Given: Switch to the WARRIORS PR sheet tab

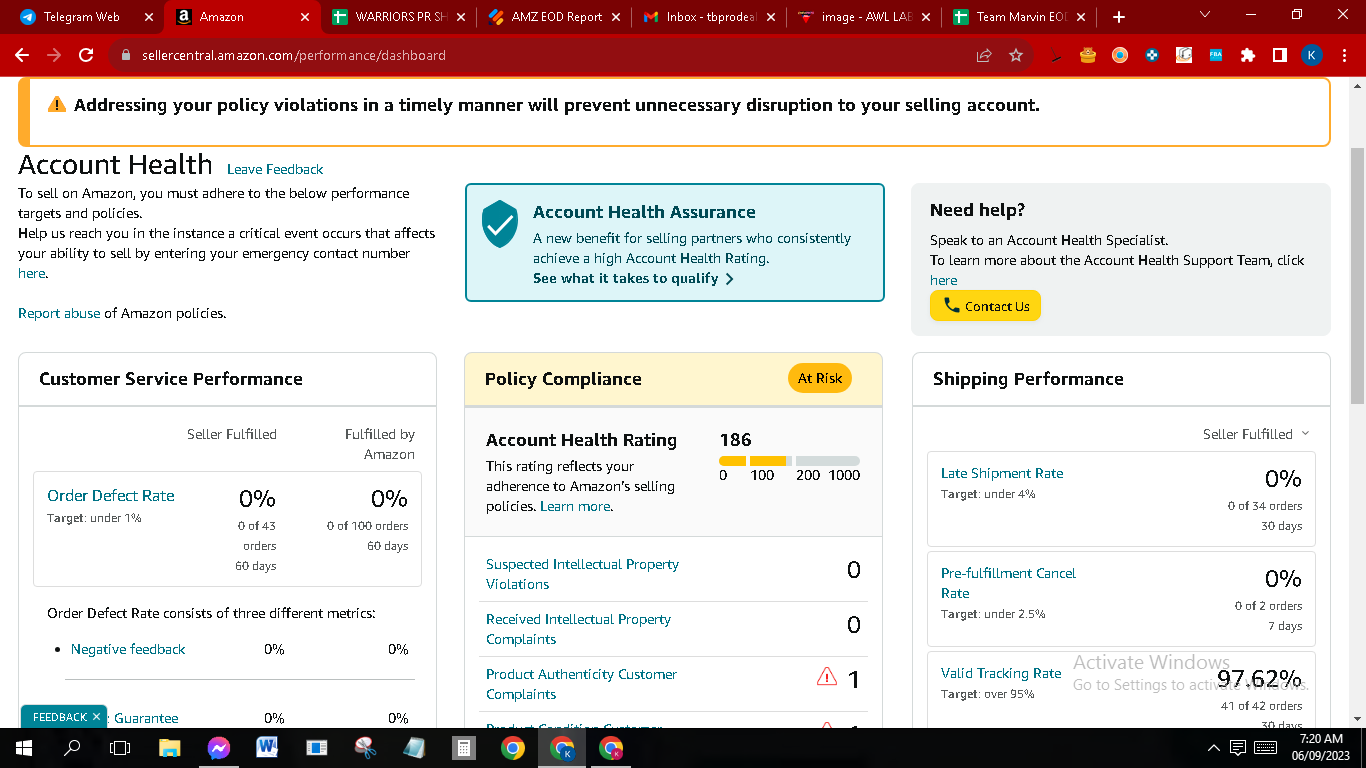Looking at the screenshot, I should (400, 17).
